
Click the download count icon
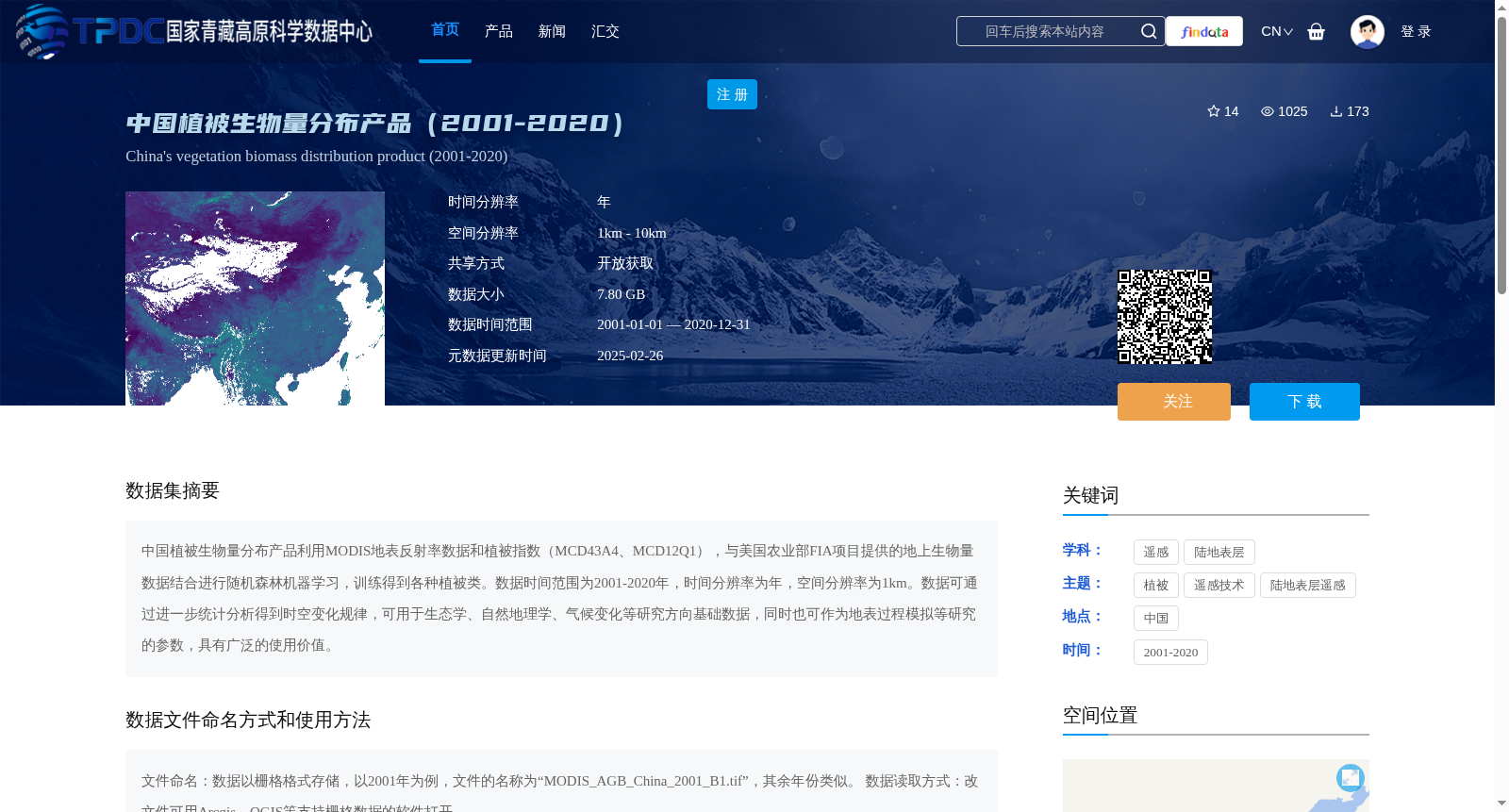[1336, 111]
